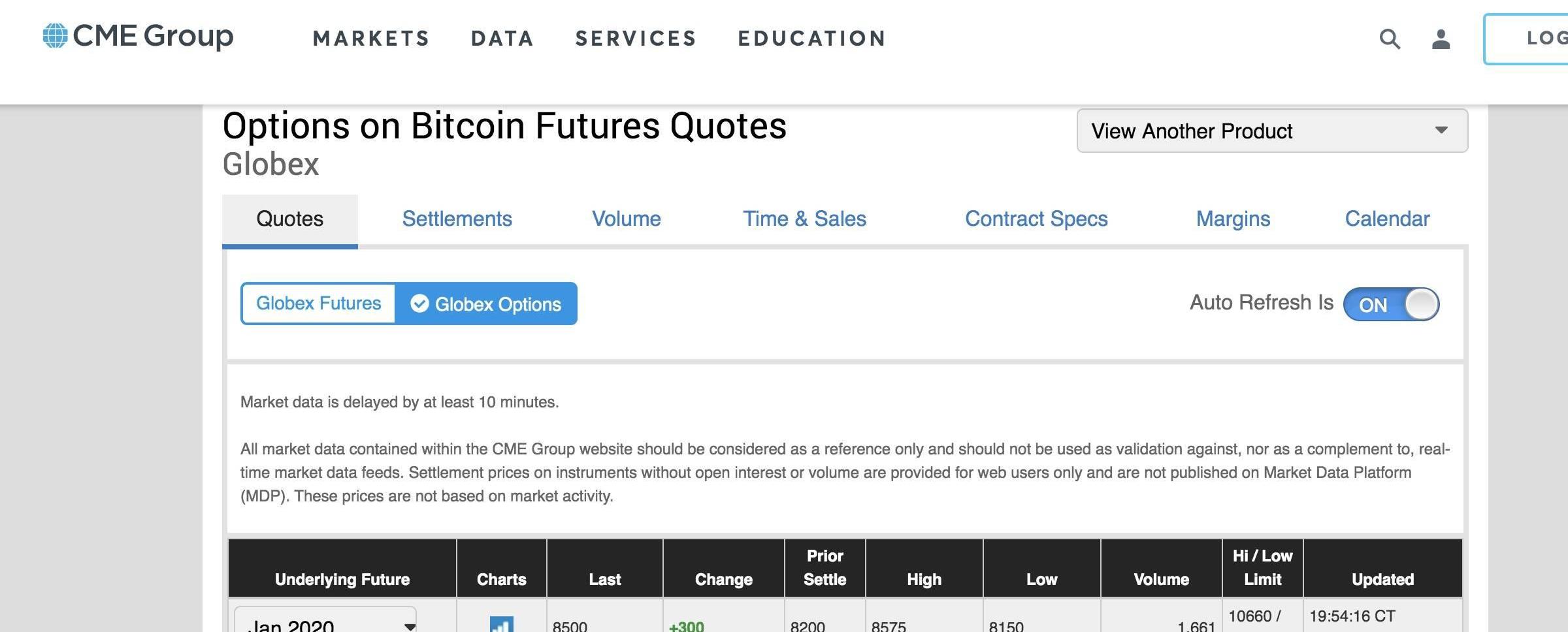Click the user account profile icon

click(1441, 39)
